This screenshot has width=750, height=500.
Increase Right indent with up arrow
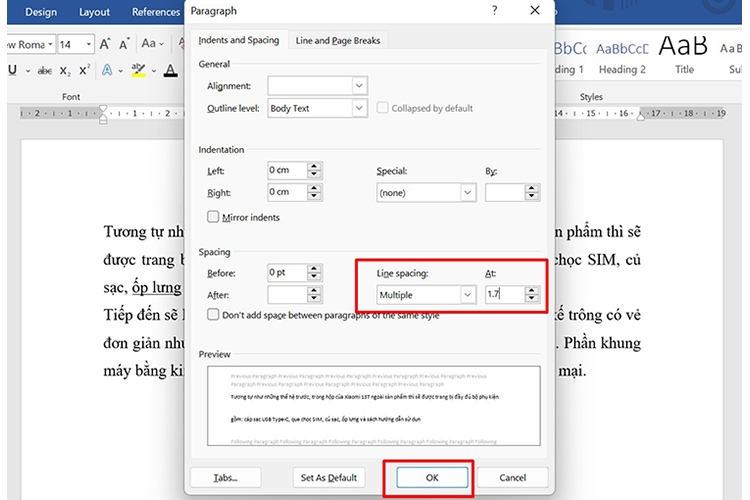[x=314, y=188]
